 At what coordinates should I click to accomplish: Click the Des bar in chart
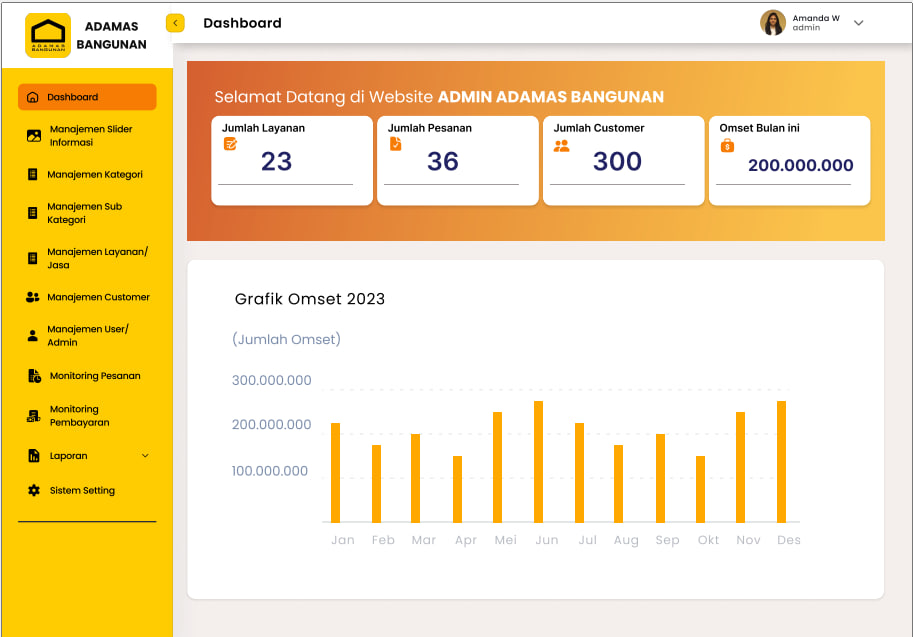pos(781,462)
